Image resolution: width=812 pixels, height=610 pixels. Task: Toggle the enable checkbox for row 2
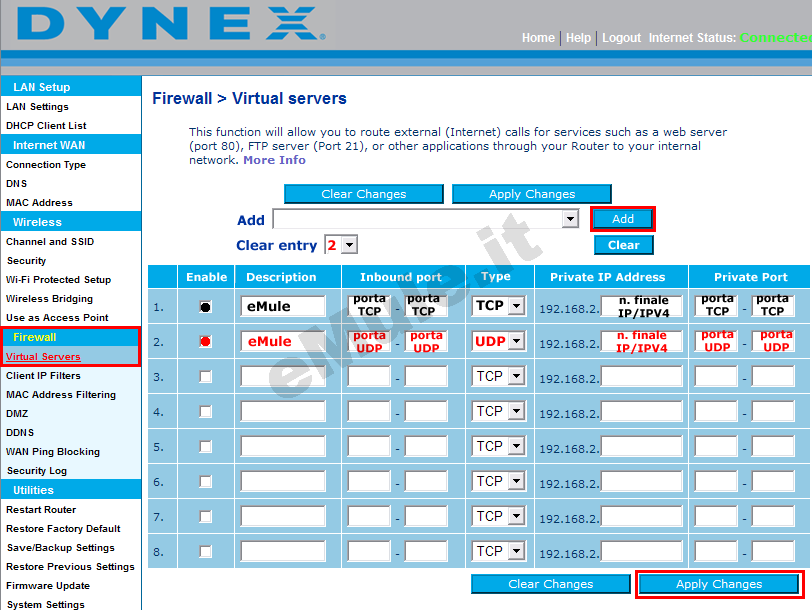point(205,341)
